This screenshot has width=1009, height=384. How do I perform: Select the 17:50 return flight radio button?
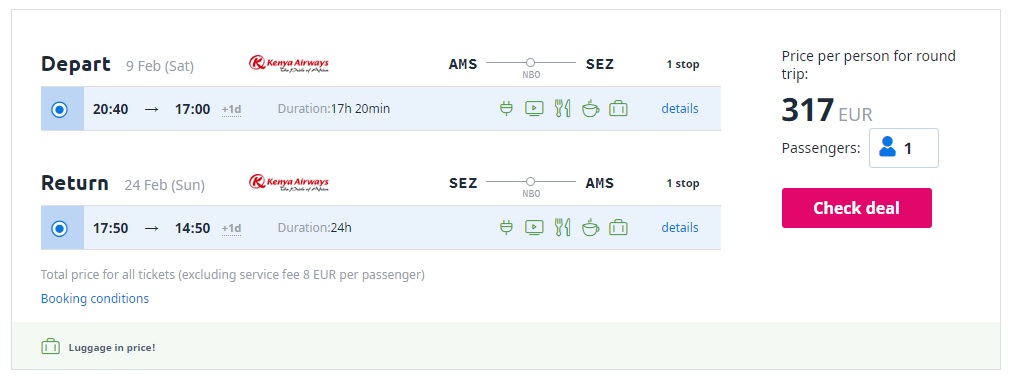[x=60, y=228]
